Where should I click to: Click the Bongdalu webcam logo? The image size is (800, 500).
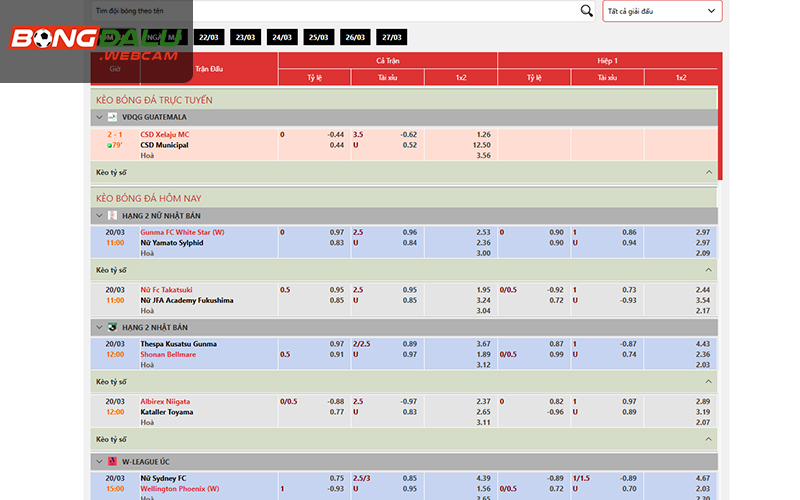(x=96, y=41)
